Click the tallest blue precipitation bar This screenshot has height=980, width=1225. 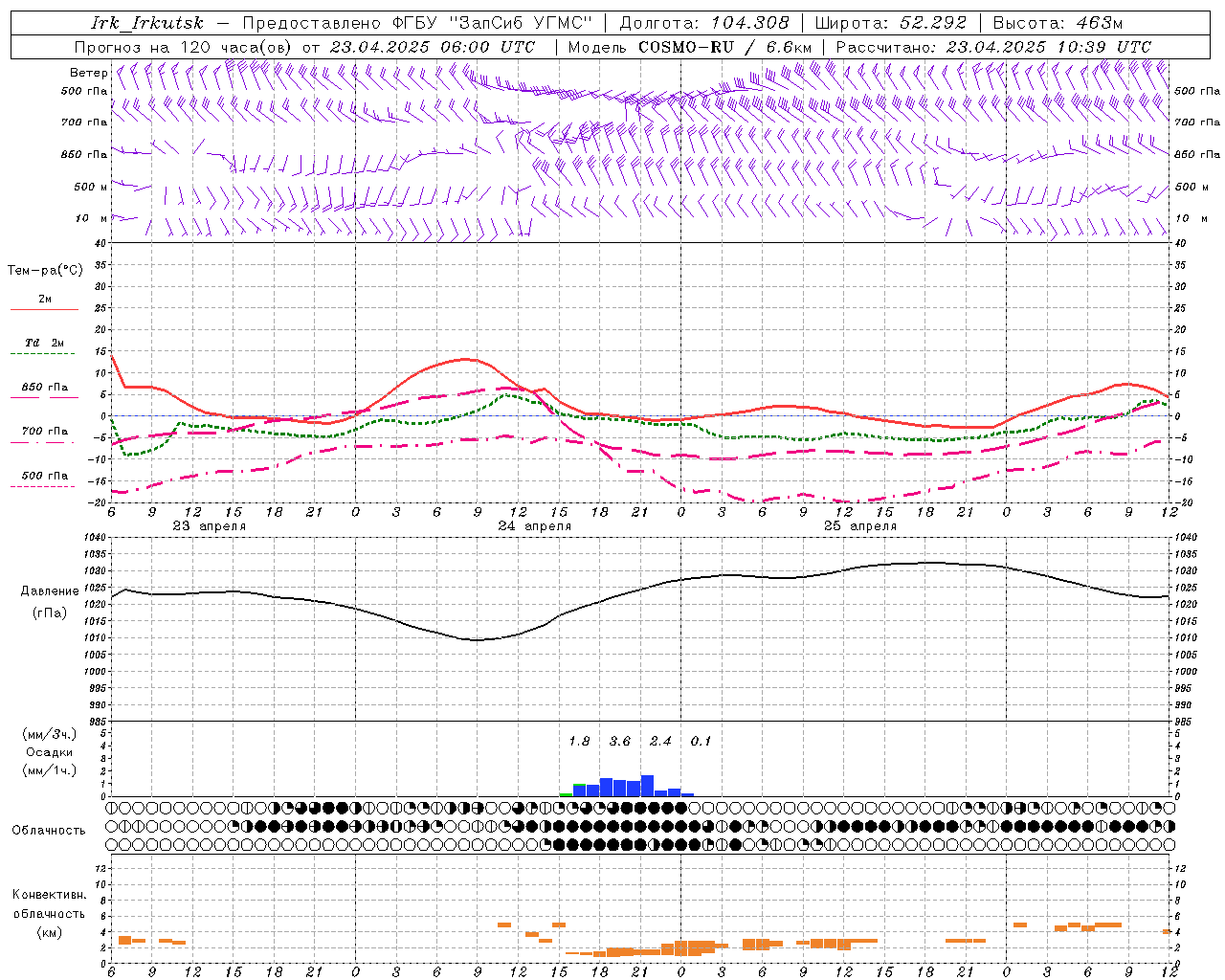click(x=647, y=786)
